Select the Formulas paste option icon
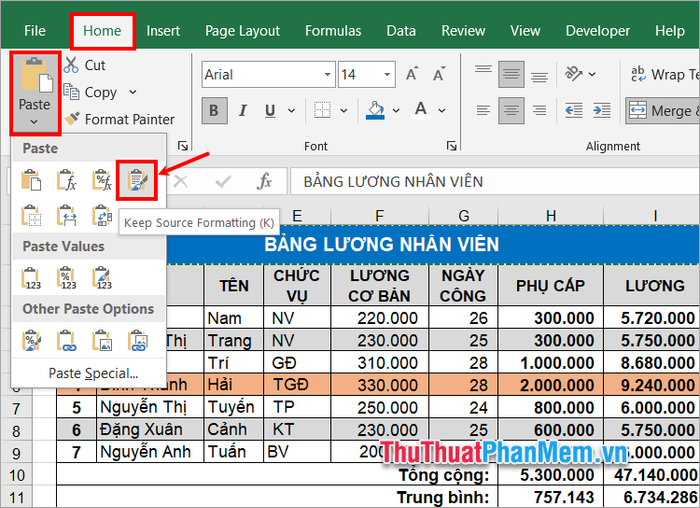Screen dimensions: 700x508 [x=67, y=180]
